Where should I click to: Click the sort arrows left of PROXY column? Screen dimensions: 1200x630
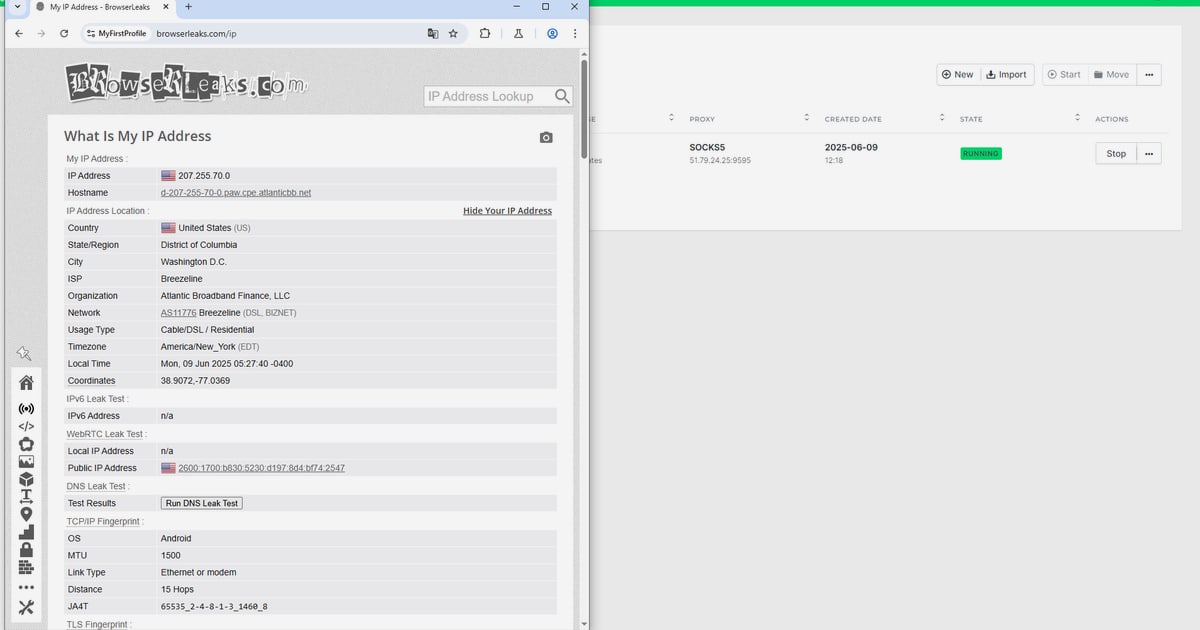[x=671, y=118]
